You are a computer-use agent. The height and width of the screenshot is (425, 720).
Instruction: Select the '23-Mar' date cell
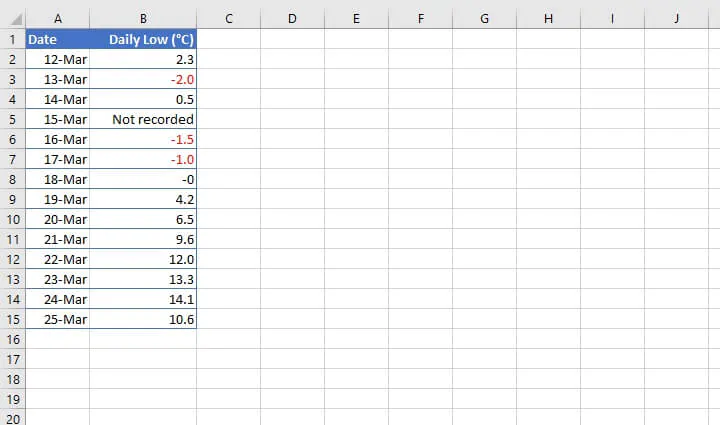click(58, 279)
